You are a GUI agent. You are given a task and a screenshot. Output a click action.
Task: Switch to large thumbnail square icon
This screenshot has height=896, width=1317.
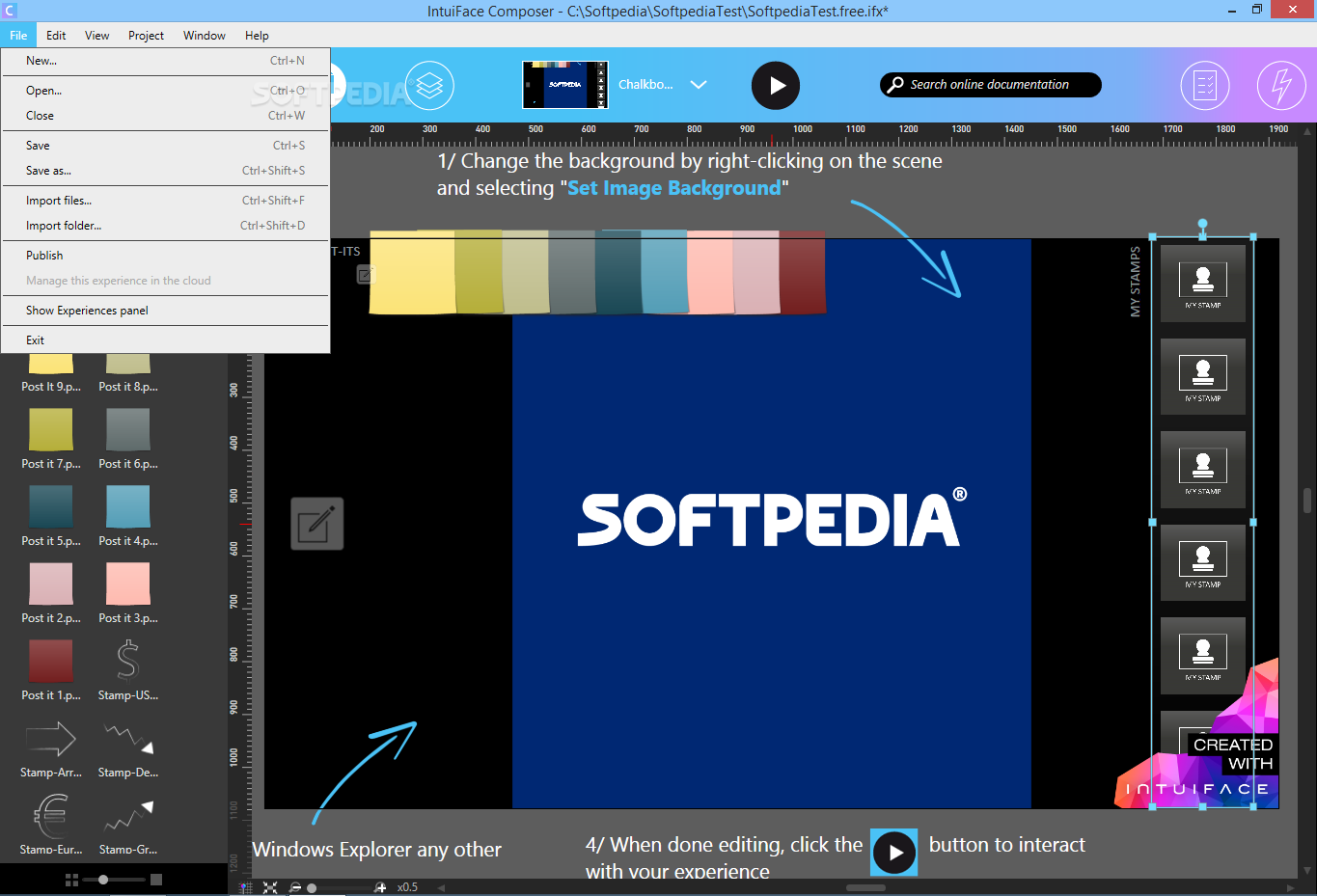pyautogui.click(x=156, y=880)
